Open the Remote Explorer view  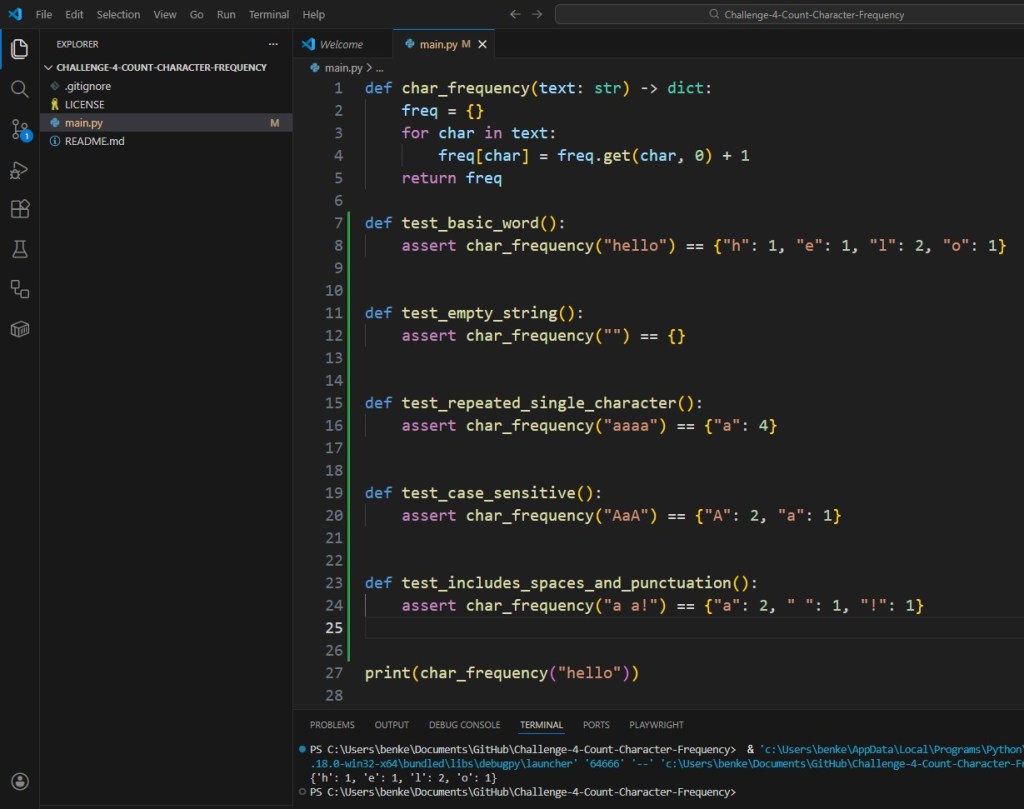point(19,289)
